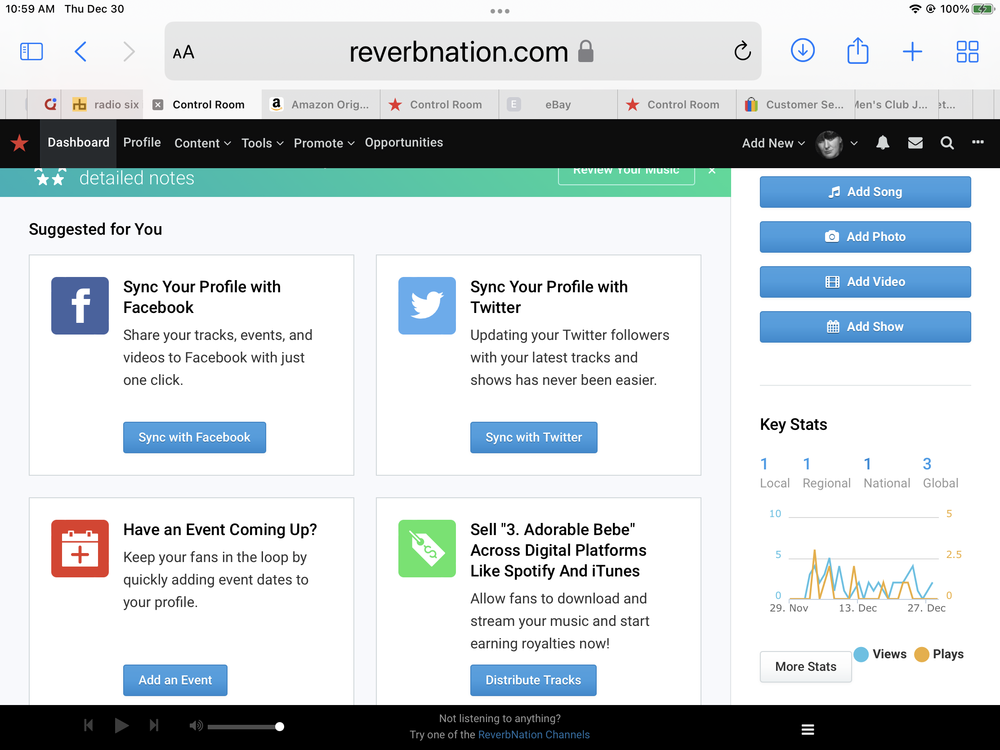The image size is (1000, 750).
Task: Dismiss the green review banner
Action: pyautogui.click(x=712, y=170)
